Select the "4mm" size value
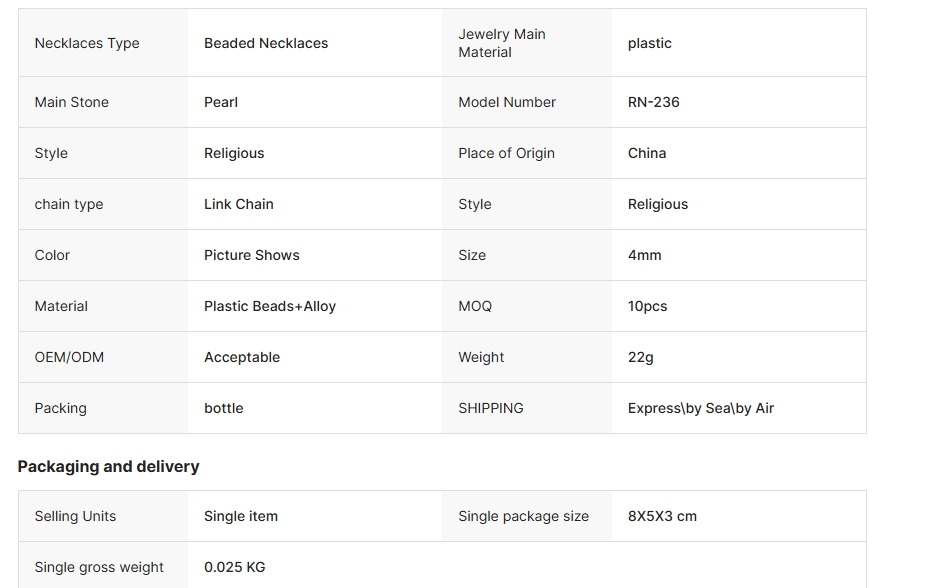Viewport: 929px width, 588px height. click(x=645, y=255)
